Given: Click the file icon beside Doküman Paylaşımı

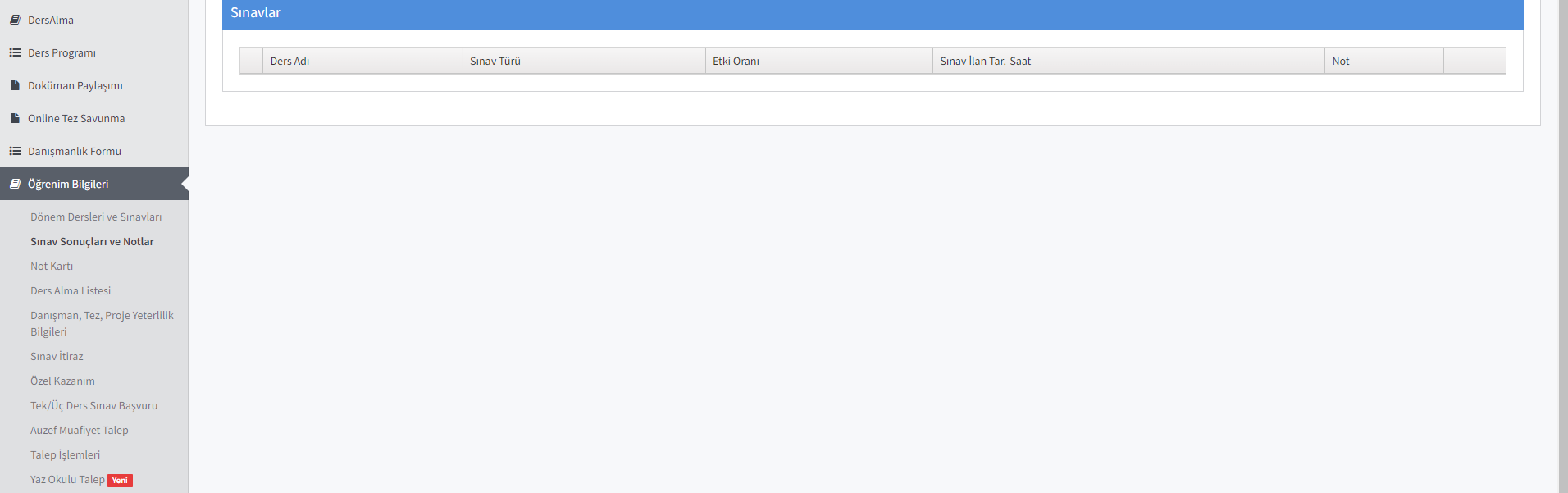Looking at the screenshot, I should tap(15, 85).
